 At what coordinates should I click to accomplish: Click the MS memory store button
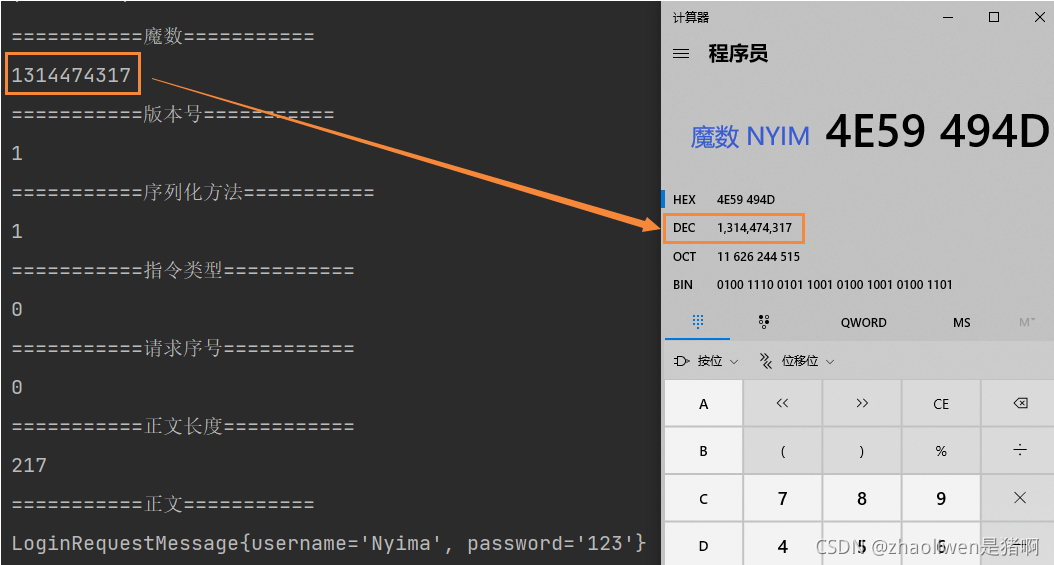[961, 322]
